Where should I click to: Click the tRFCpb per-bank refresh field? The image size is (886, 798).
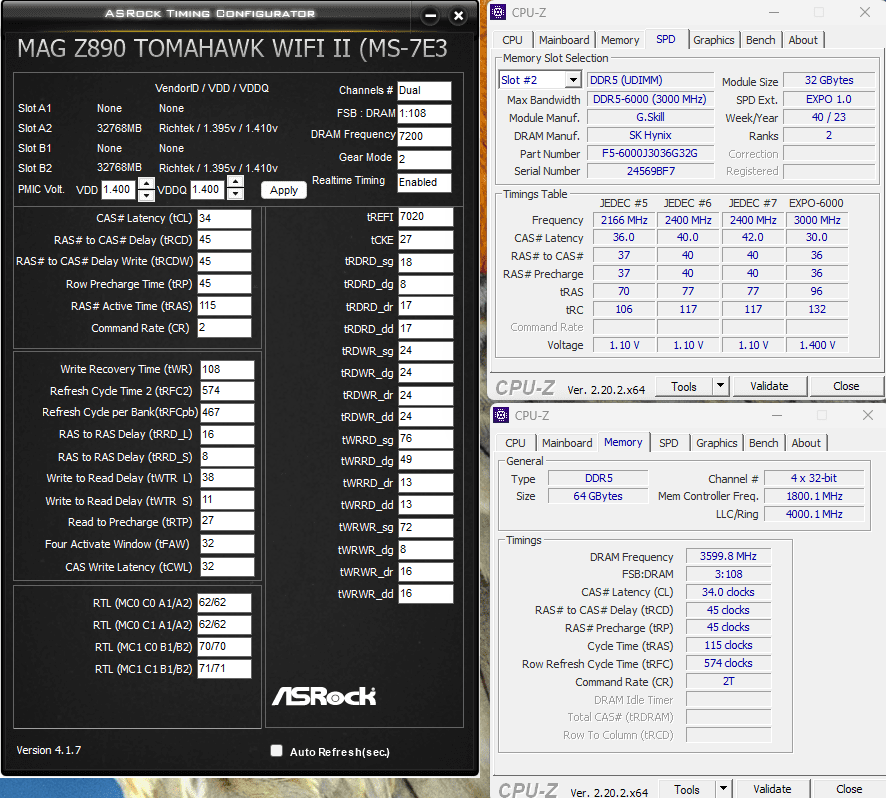point(228,413)
